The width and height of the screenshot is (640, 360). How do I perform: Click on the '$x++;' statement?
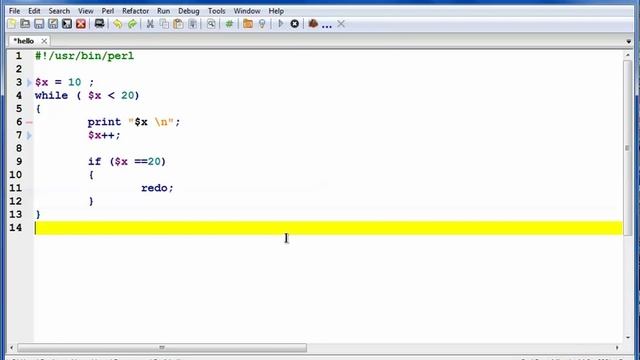tap(104, 135)
